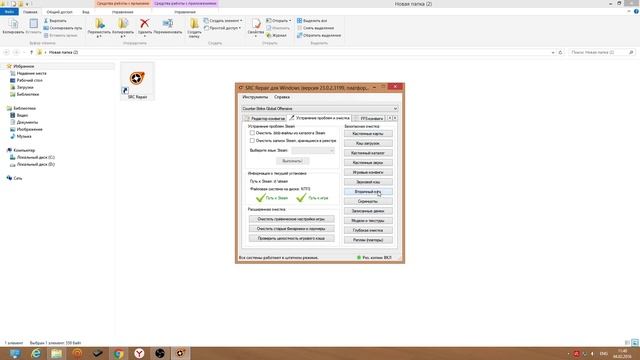Open the Инструменты menu in SRC Repair

[255, 97]
